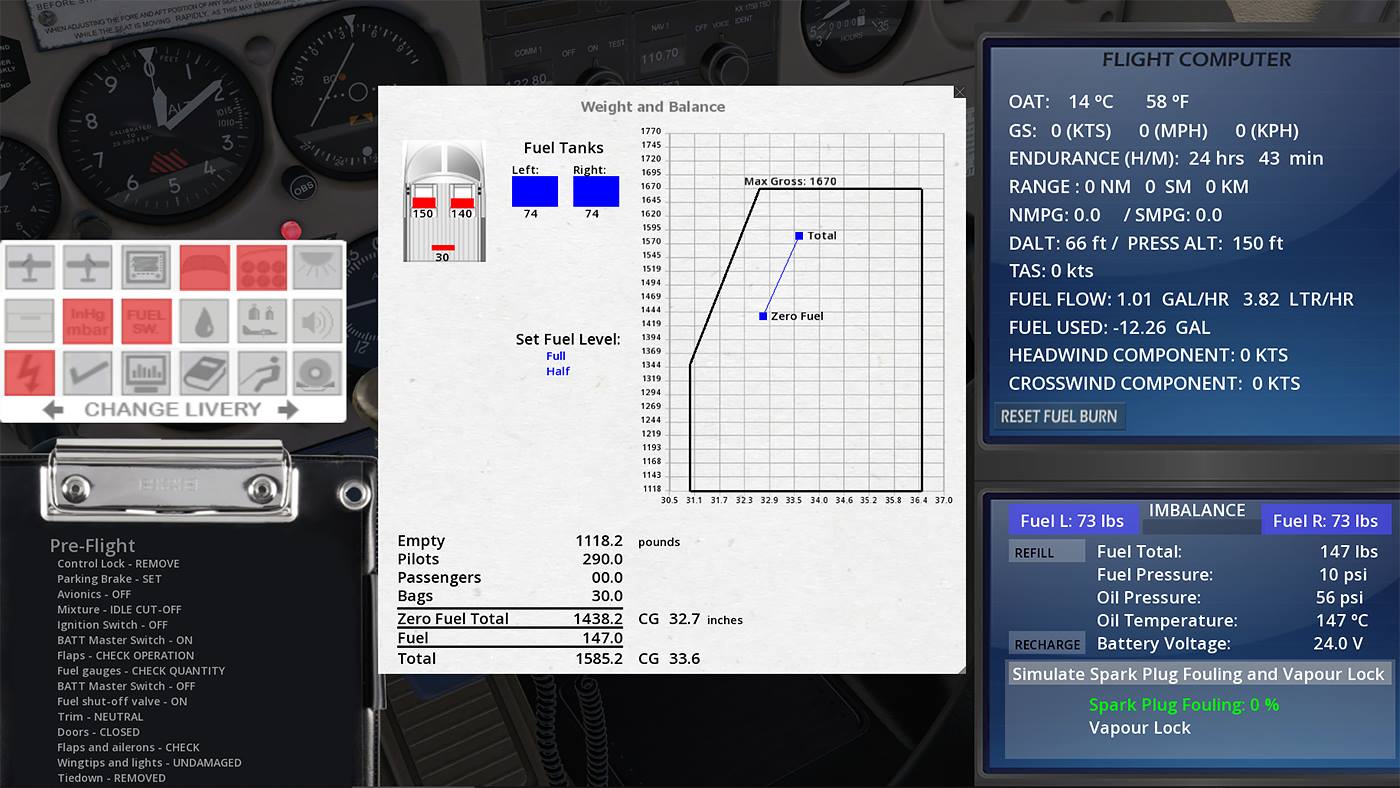Set fuel level to Full
Viewport: 1400px width, 788px height.
tap(556, 356)
